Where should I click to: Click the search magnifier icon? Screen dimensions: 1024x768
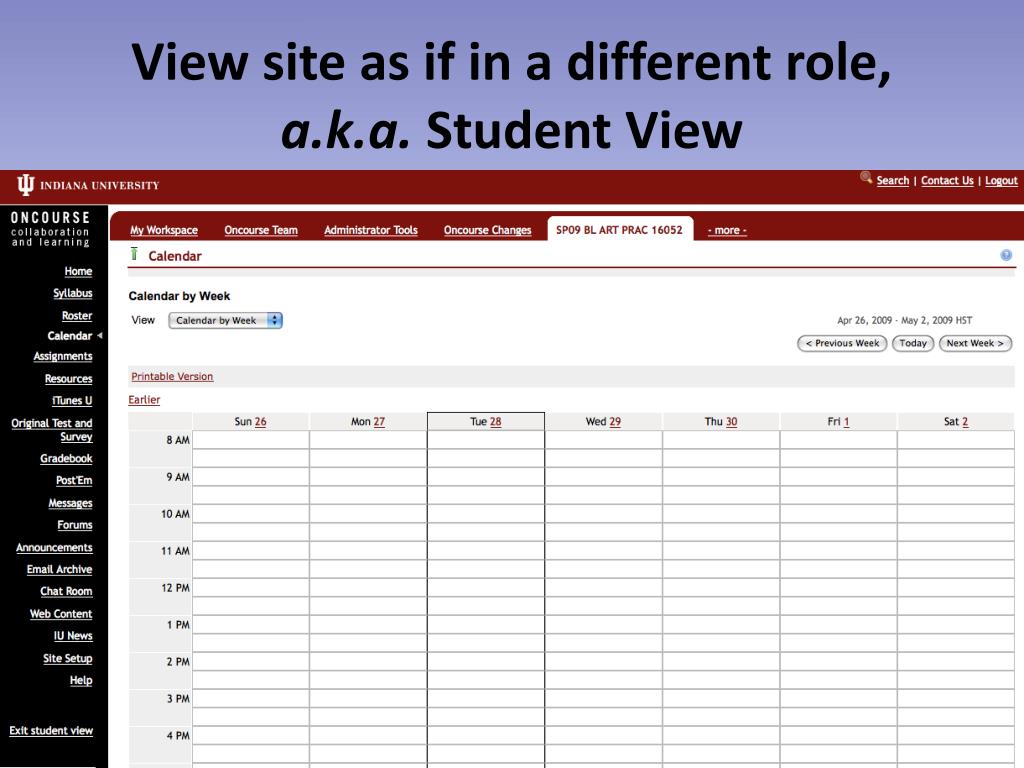point(866,177)
